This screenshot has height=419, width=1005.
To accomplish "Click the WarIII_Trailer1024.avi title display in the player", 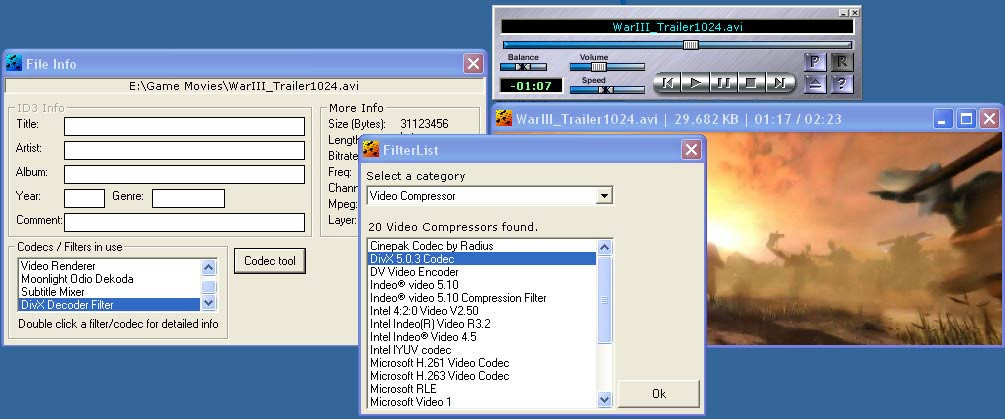I will [677, 27].
